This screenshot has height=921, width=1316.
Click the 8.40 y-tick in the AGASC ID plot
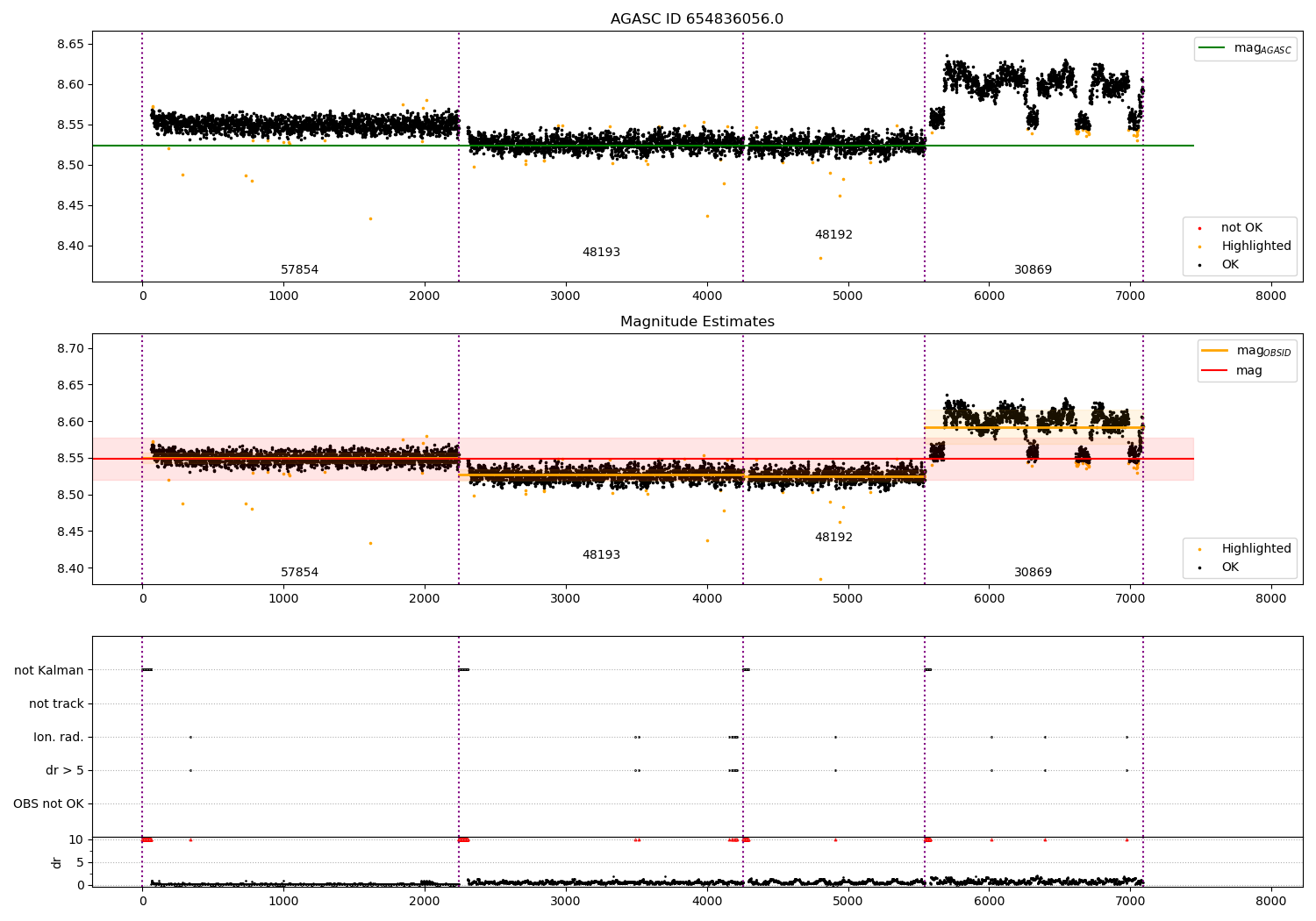69,246
